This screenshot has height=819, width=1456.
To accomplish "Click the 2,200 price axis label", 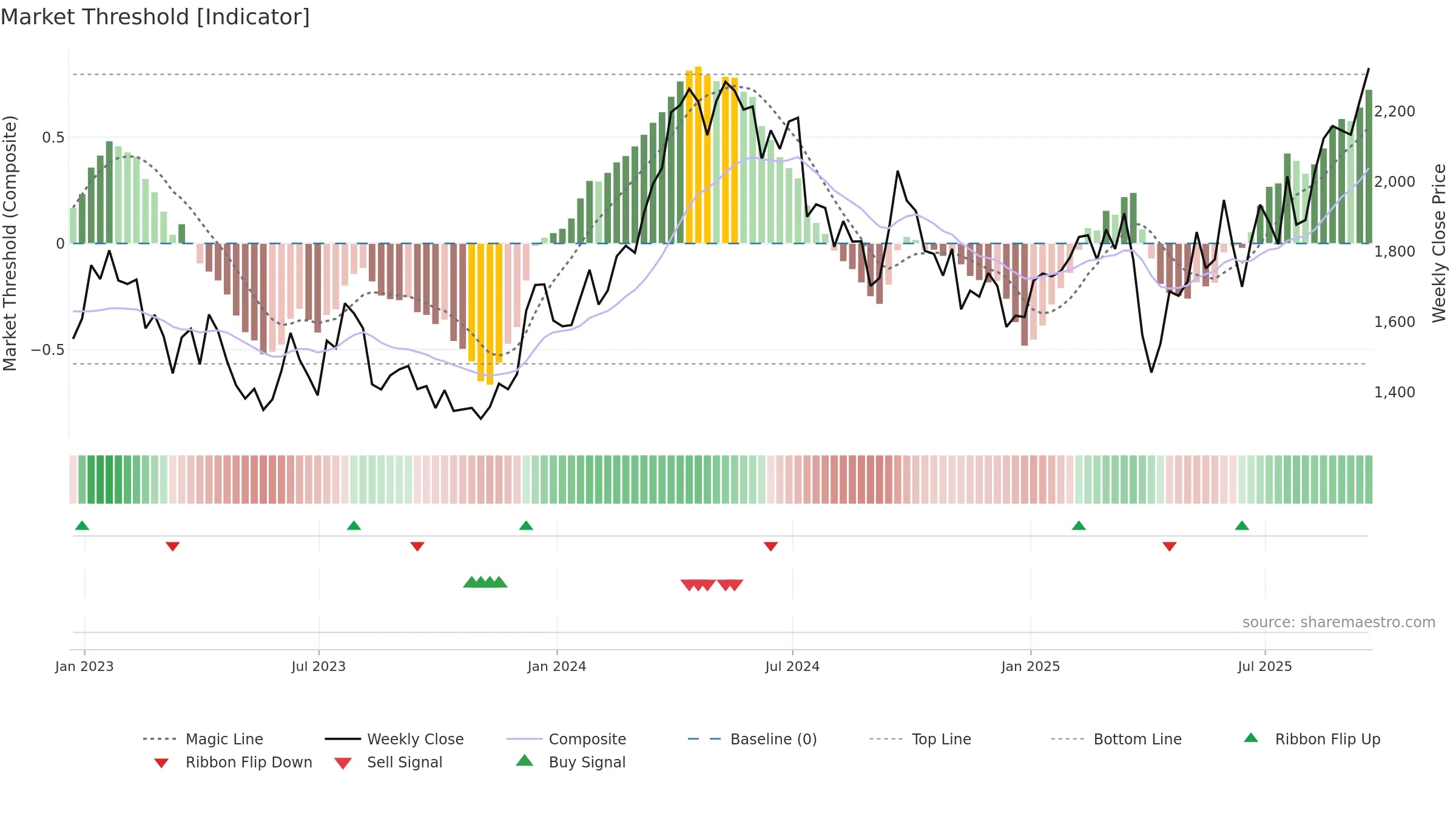I will click(x=1395, y=112).
